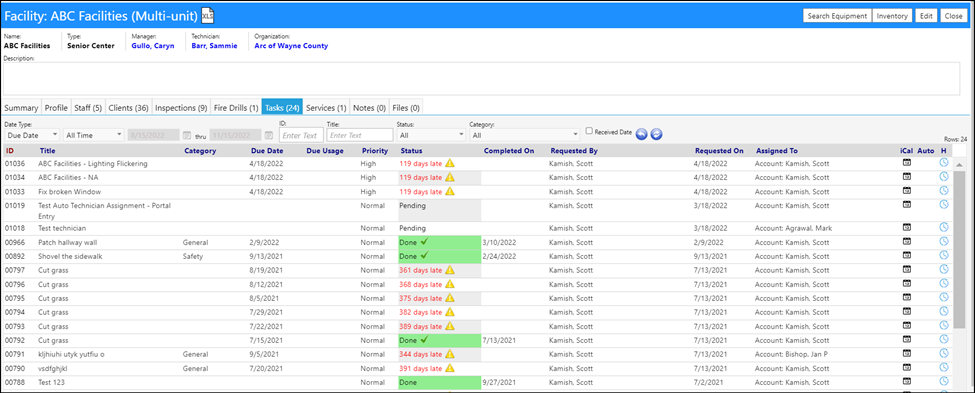The width and height of the screenshot is (975, 393).
Task: Click warning icon on task 01036 status
Action: [x=450, y=164]
